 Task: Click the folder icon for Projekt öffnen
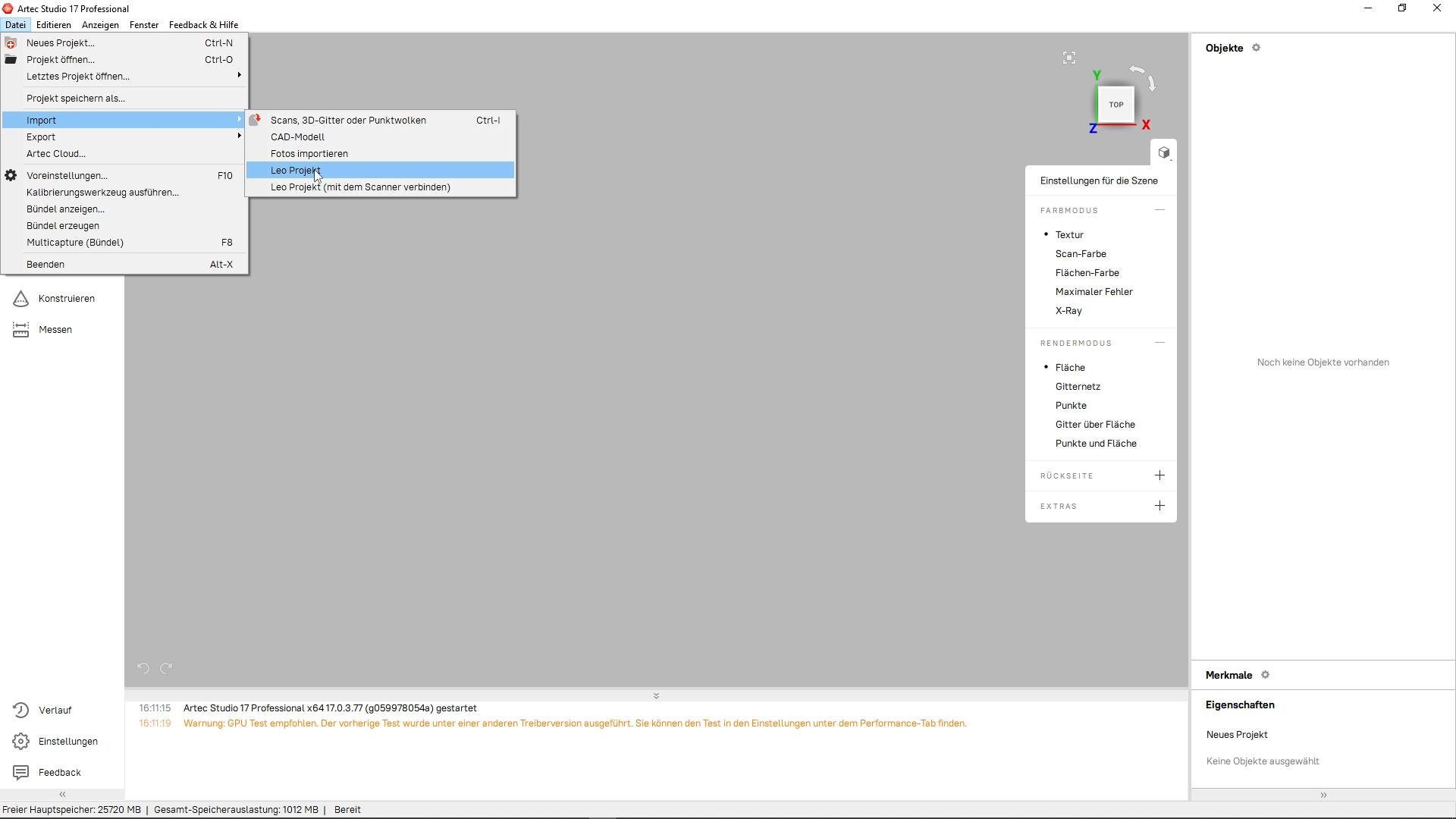11,60
